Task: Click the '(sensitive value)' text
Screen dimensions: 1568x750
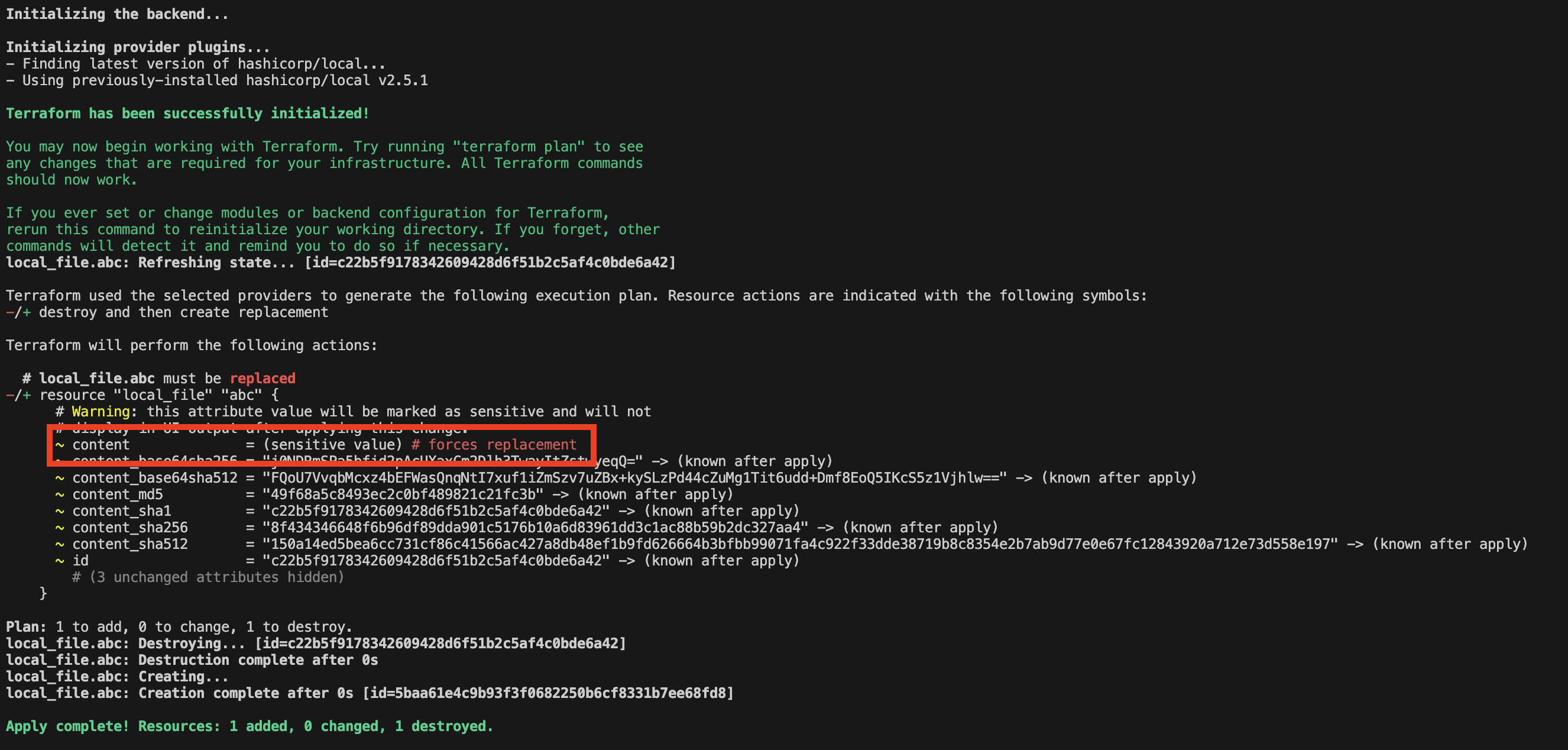Action: 332,444
